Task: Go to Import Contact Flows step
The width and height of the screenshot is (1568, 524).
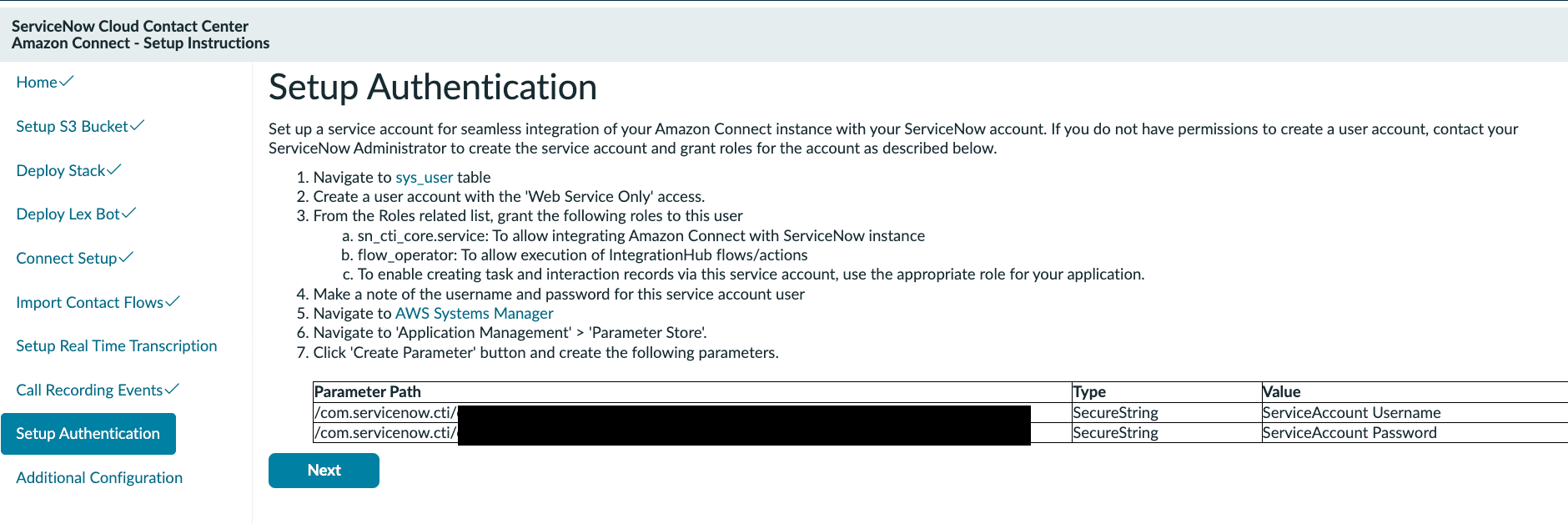Action: point(89,302)
